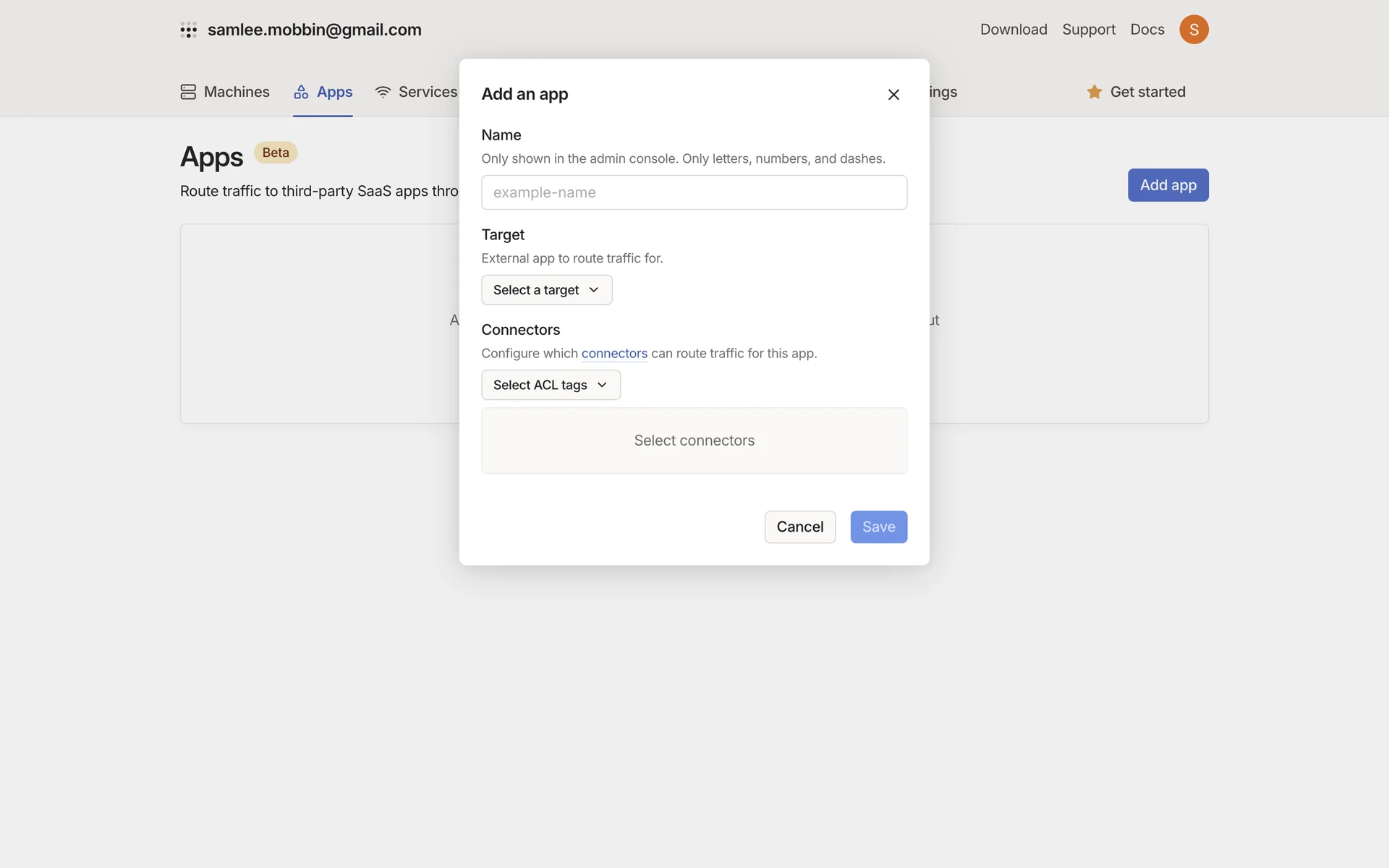
Task: Switch to the Services tab
Action: coord(427,92)
